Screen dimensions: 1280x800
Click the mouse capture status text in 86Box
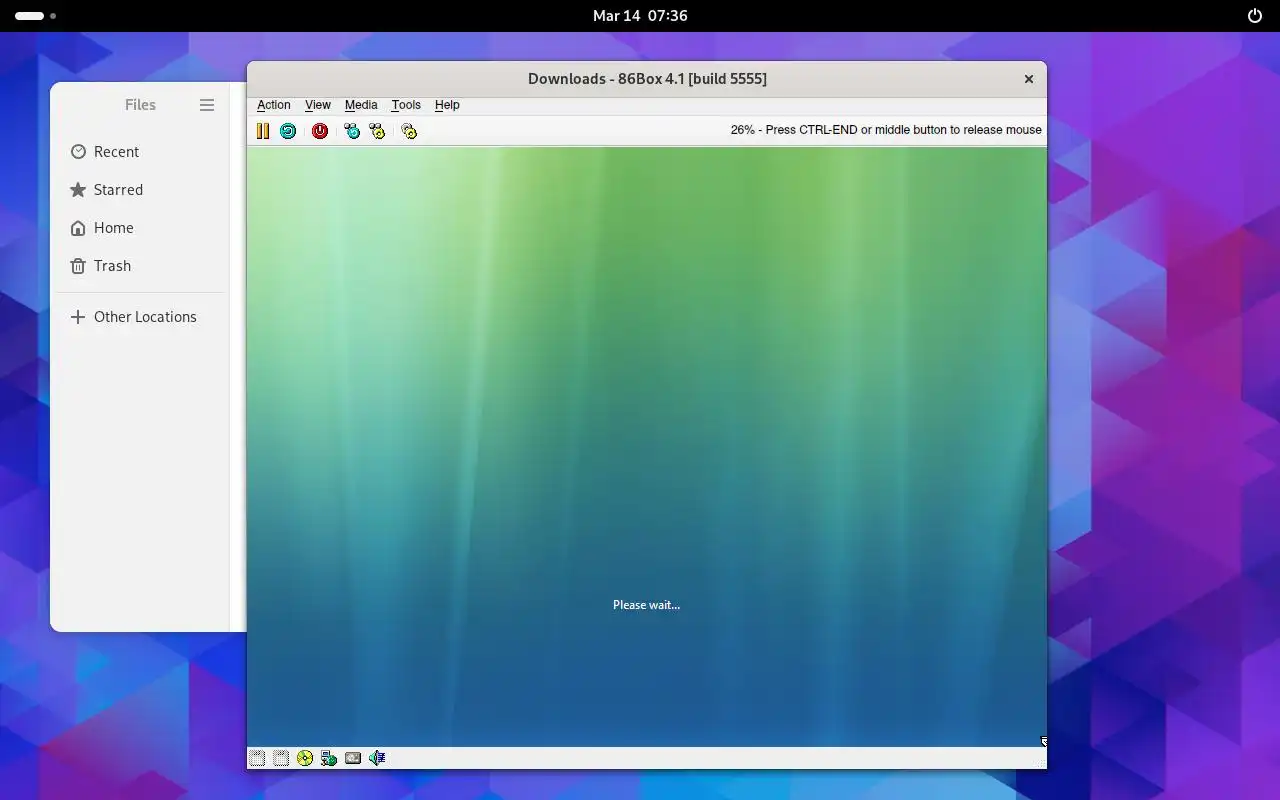pyautogui.click(x=886, y=130)
